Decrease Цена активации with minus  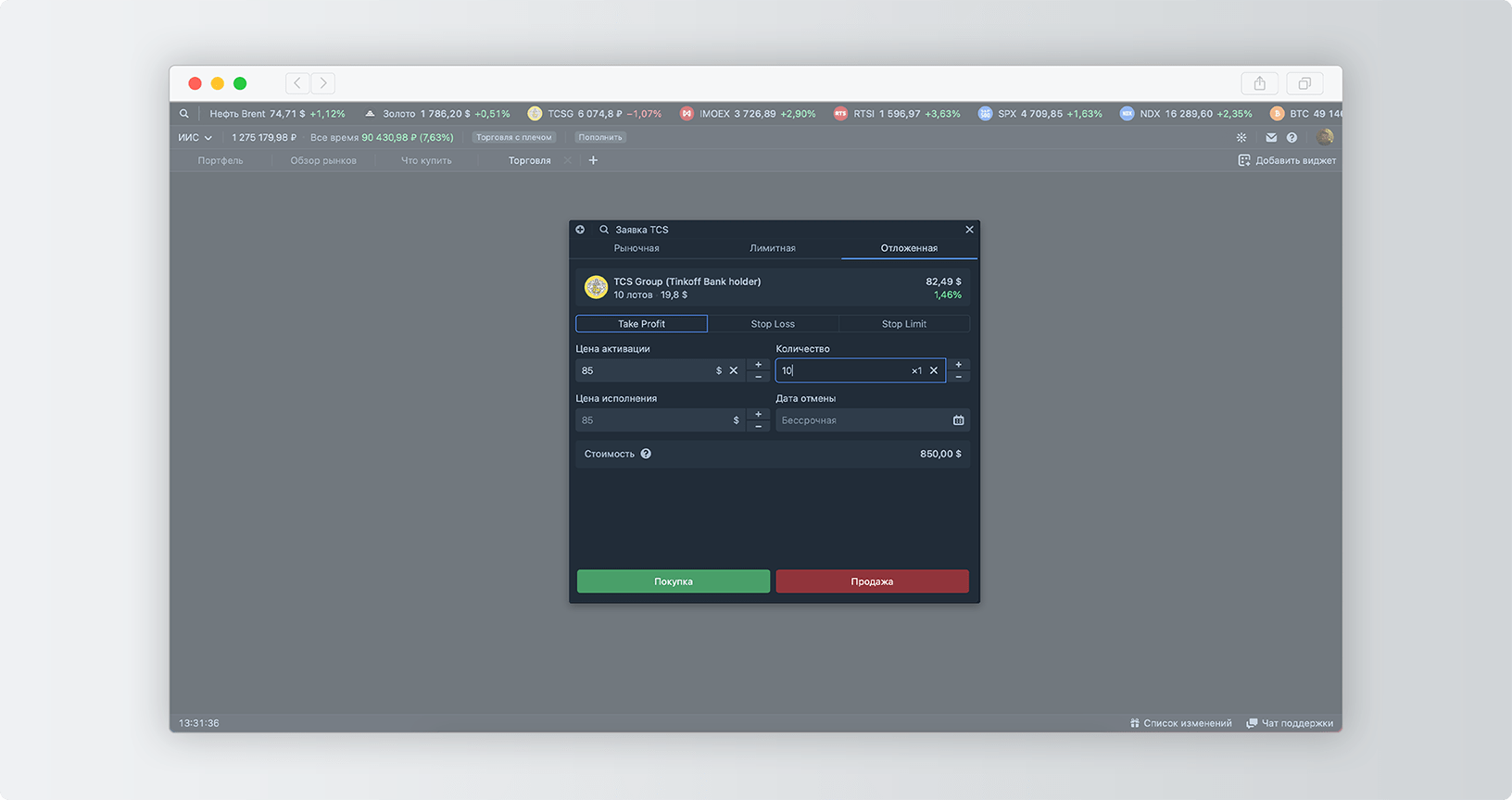[x=758, y=377]
